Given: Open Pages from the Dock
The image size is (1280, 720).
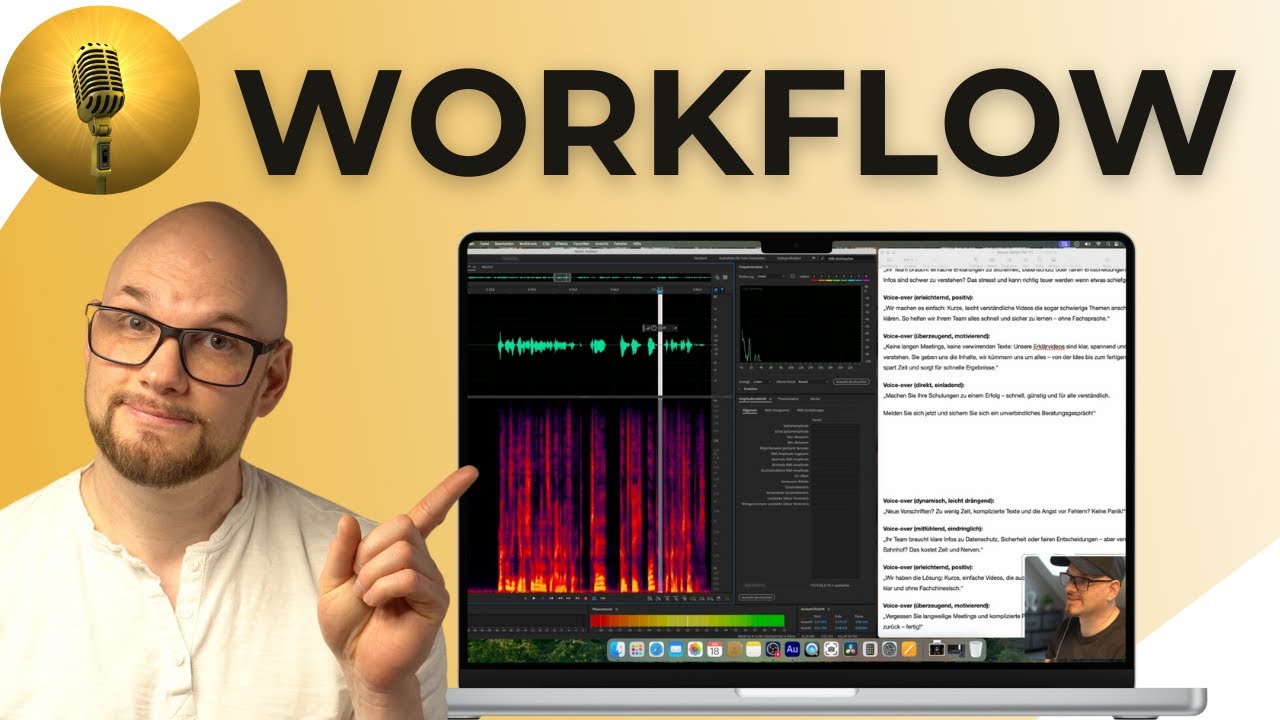Looking at the screenshot, I should pyautogui.click(x=909, y=649).
